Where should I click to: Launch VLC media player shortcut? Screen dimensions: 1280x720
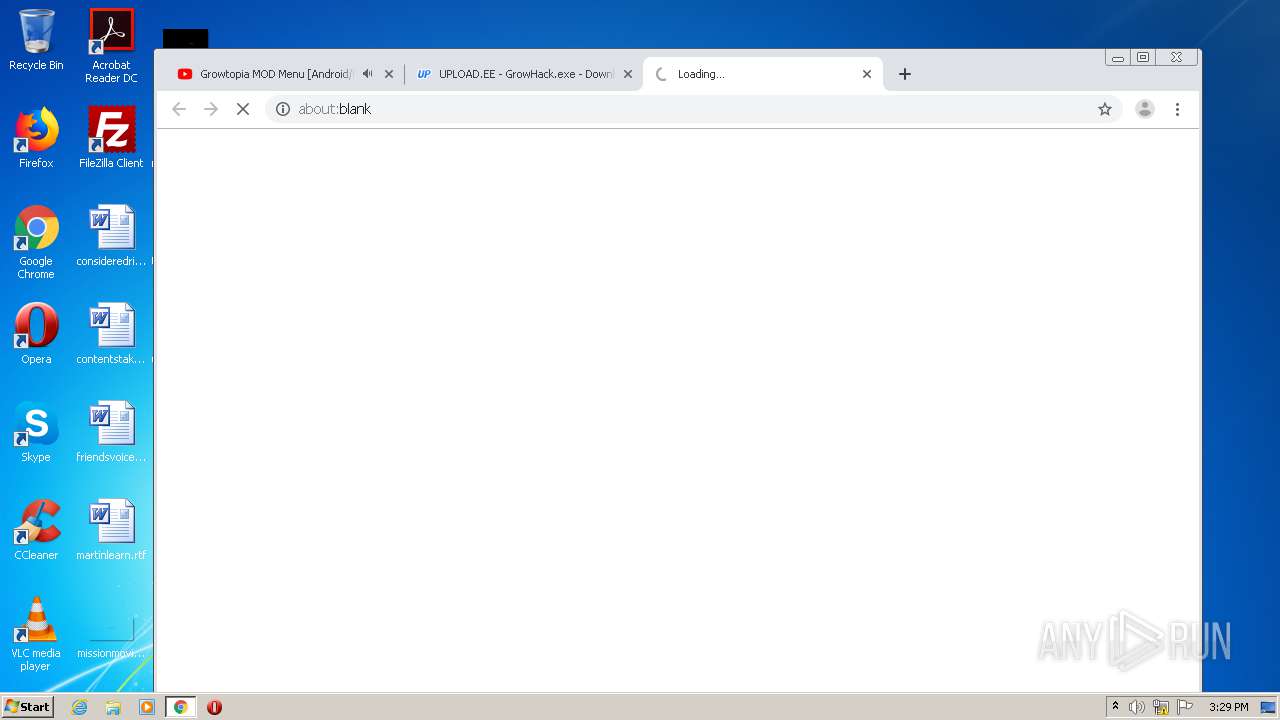[36, 634]
